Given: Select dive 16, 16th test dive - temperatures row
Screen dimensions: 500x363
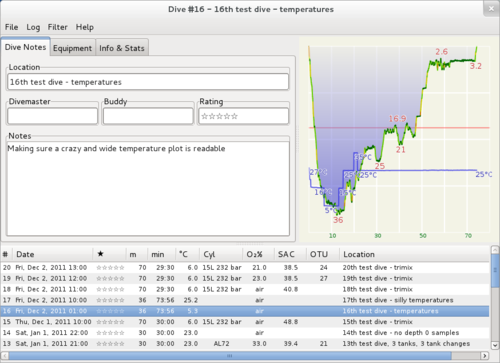Looking at the screenshot, I should coord(245,311).
